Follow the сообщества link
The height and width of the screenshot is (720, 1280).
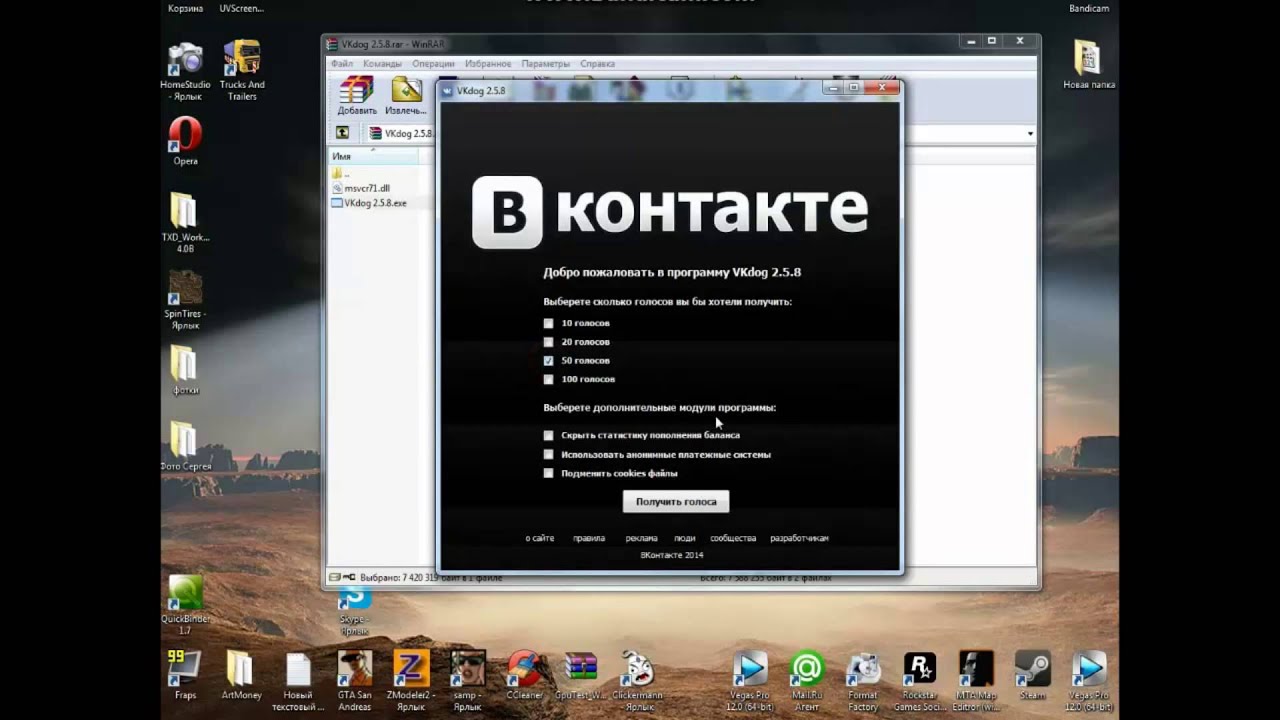pos(733,538)
